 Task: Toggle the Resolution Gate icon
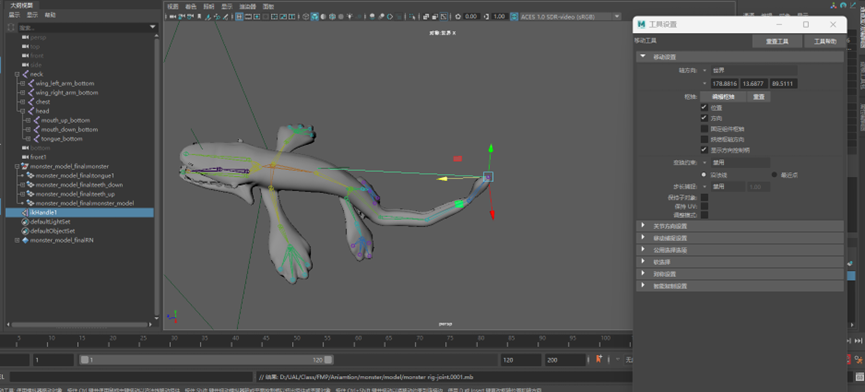coord(257,17)
